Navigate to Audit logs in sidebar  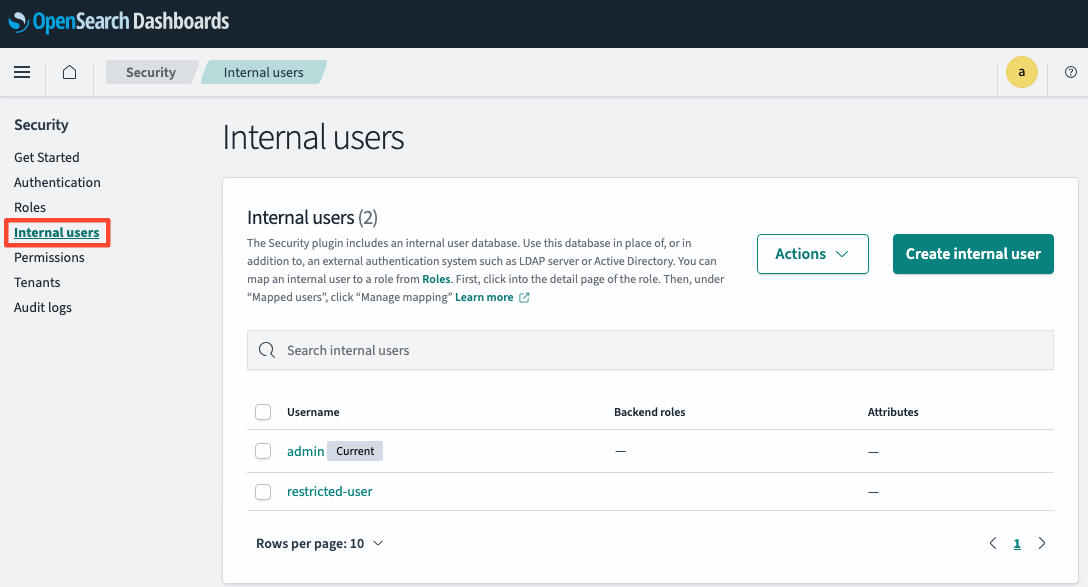coord(43,307)
